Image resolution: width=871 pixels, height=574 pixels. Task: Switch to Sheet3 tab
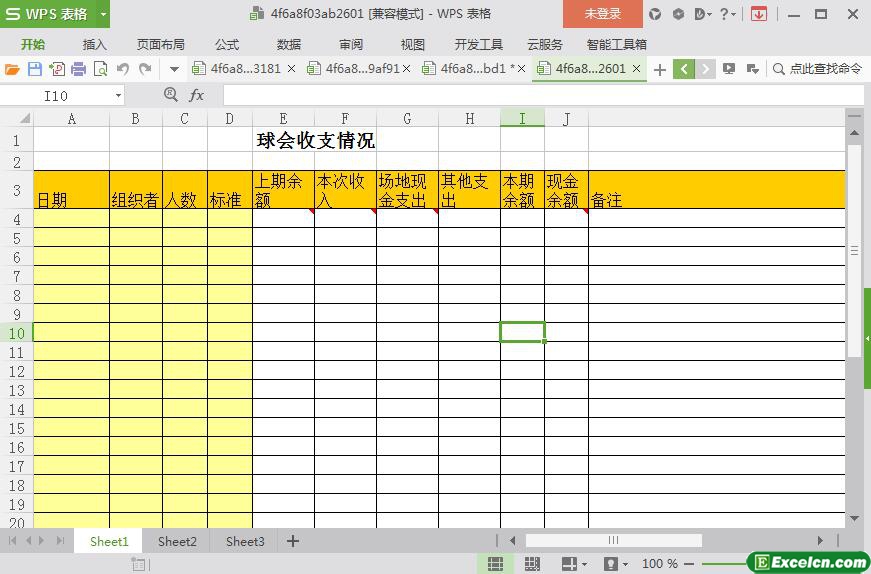tap(245, 541)
